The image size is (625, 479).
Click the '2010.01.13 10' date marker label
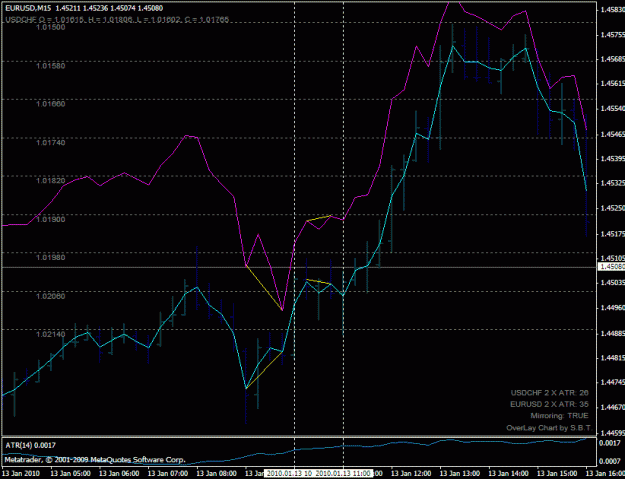[290, 473]
